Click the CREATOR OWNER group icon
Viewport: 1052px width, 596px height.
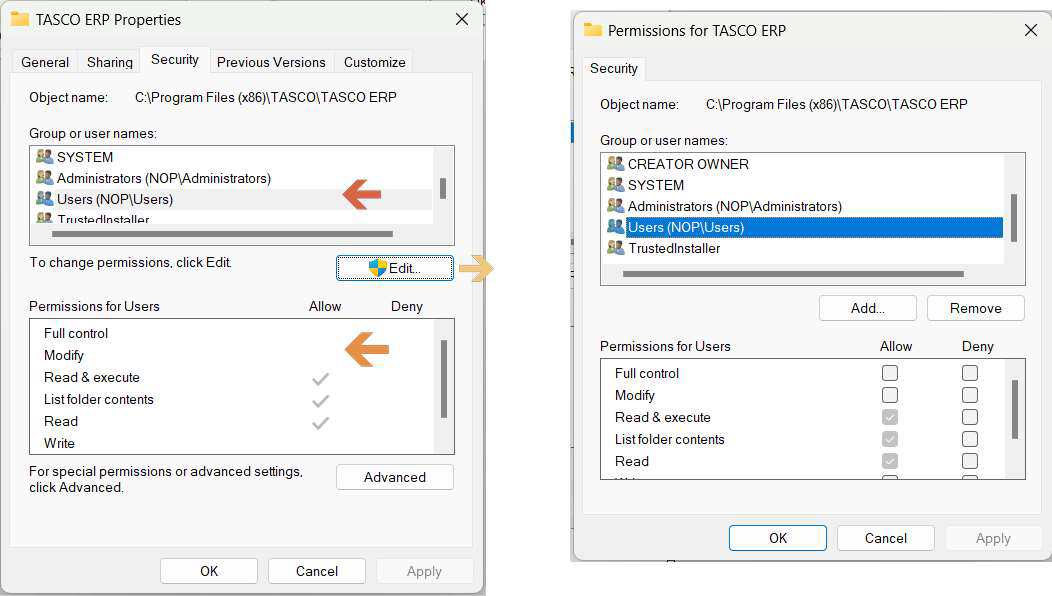(x=615, y=164)
